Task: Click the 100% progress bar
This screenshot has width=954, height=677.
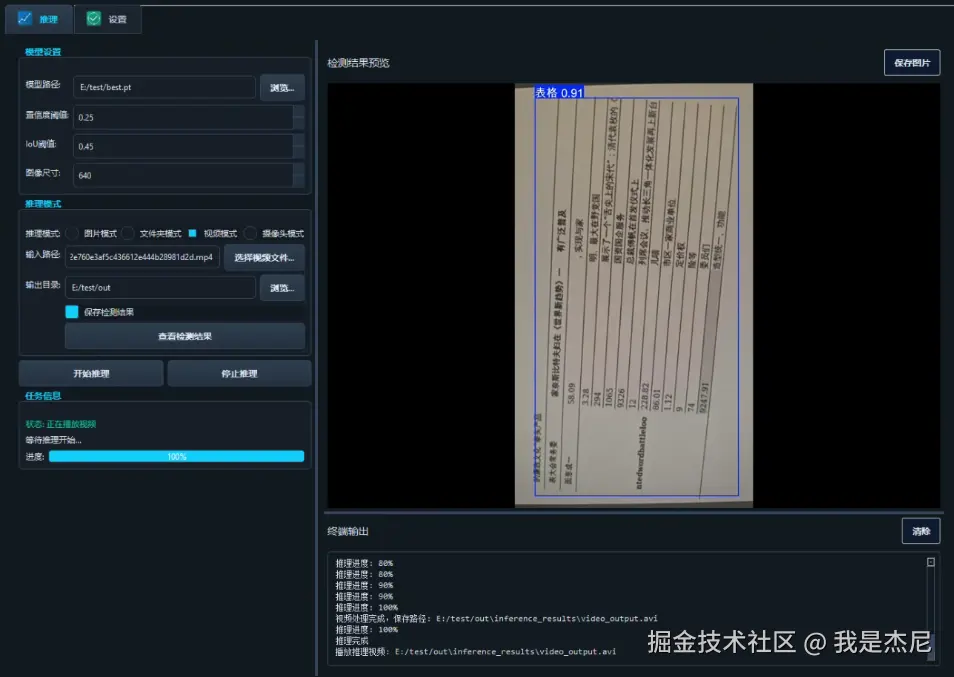Action: tap(177, 456)
